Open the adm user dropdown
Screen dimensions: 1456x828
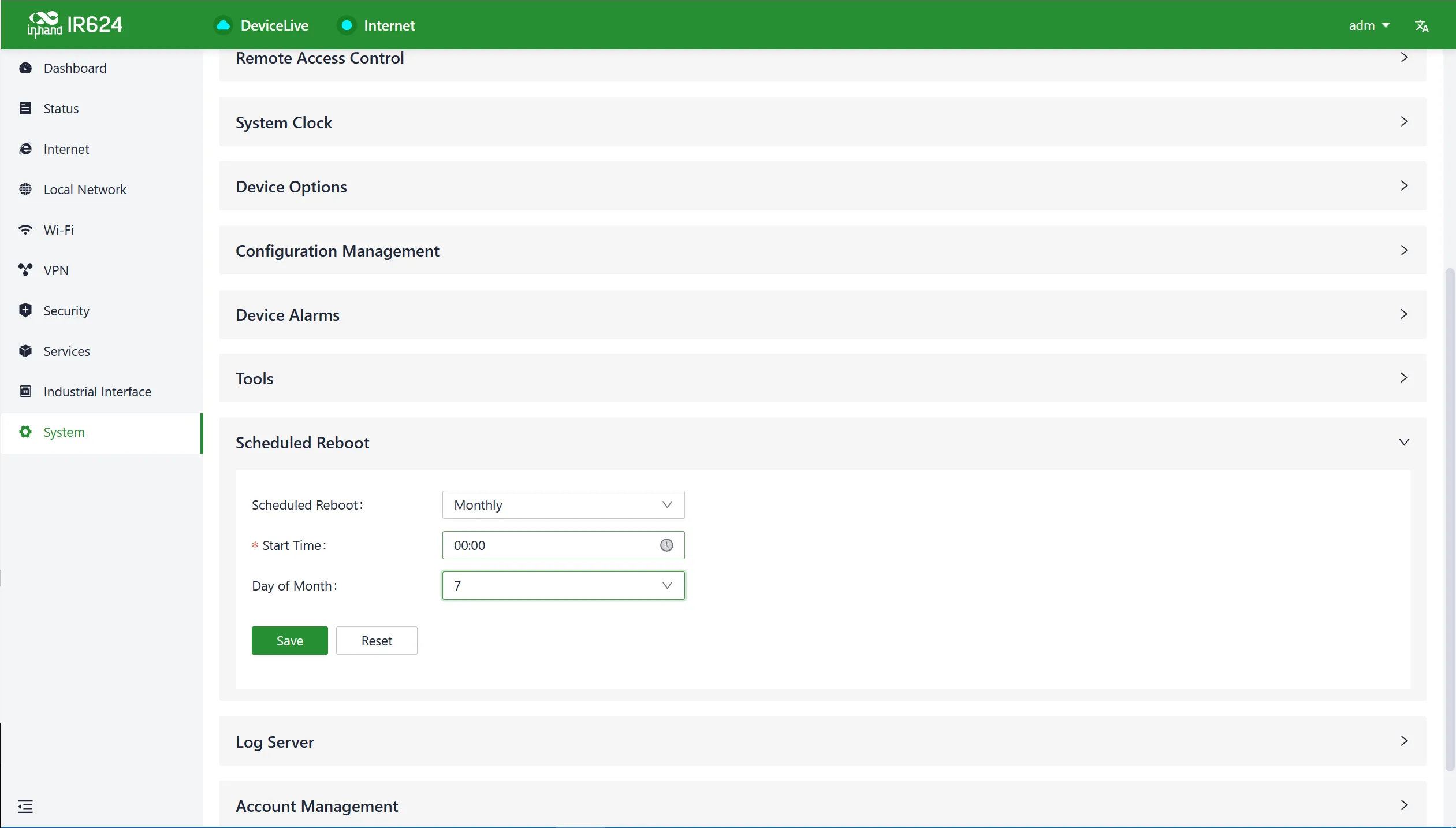(1369, 25)
